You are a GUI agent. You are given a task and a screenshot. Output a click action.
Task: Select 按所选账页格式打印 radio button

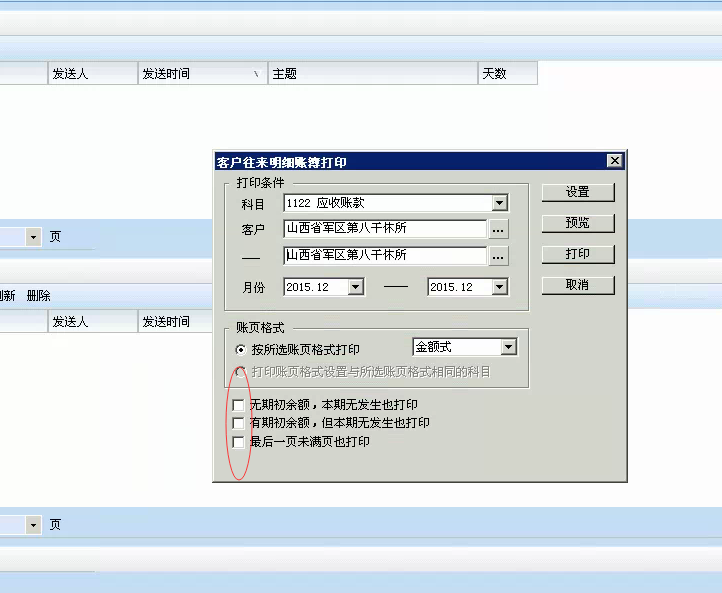[x=240, y=350]
